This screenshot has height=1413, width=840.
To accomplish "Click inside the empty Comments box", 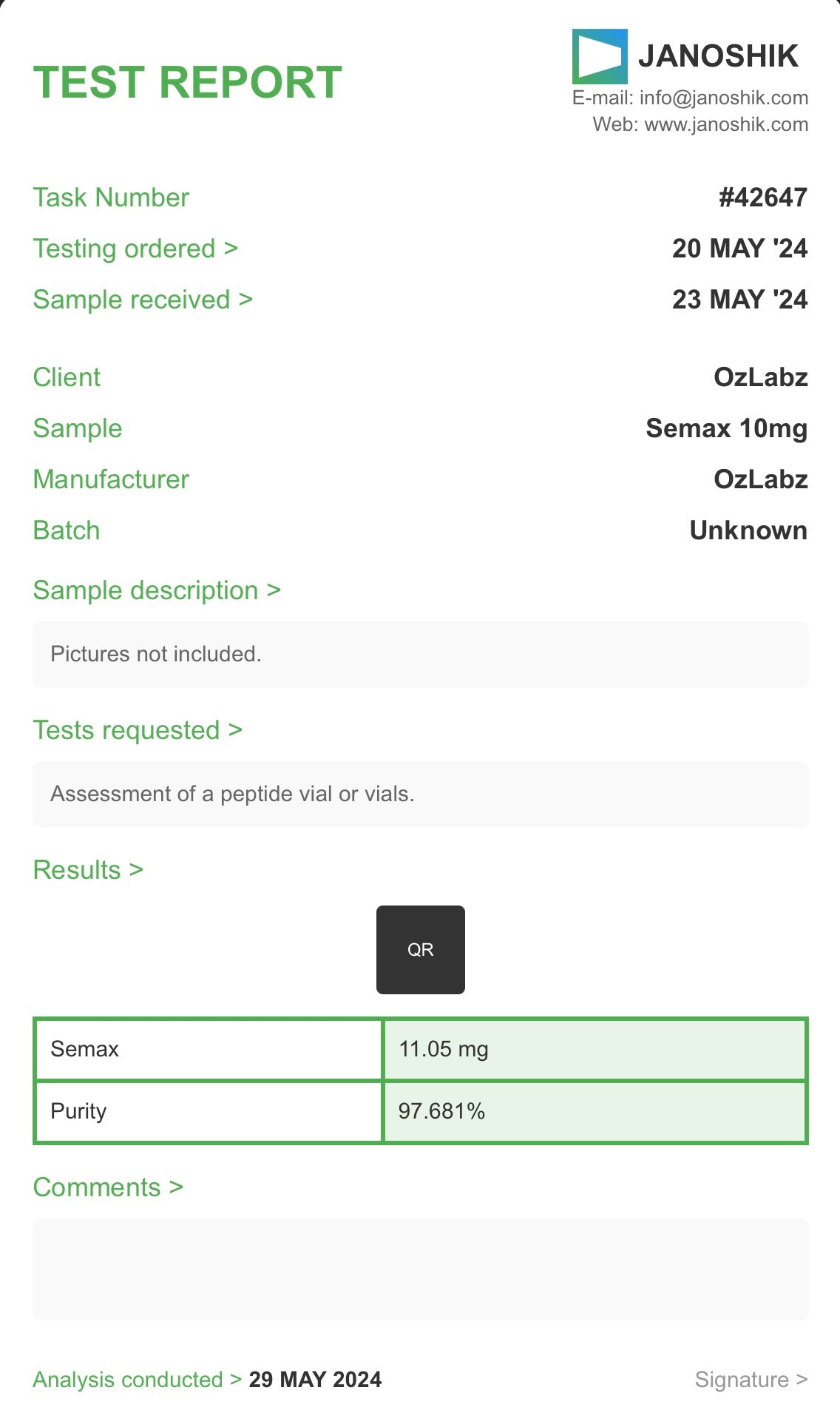I will [420, 1269].
